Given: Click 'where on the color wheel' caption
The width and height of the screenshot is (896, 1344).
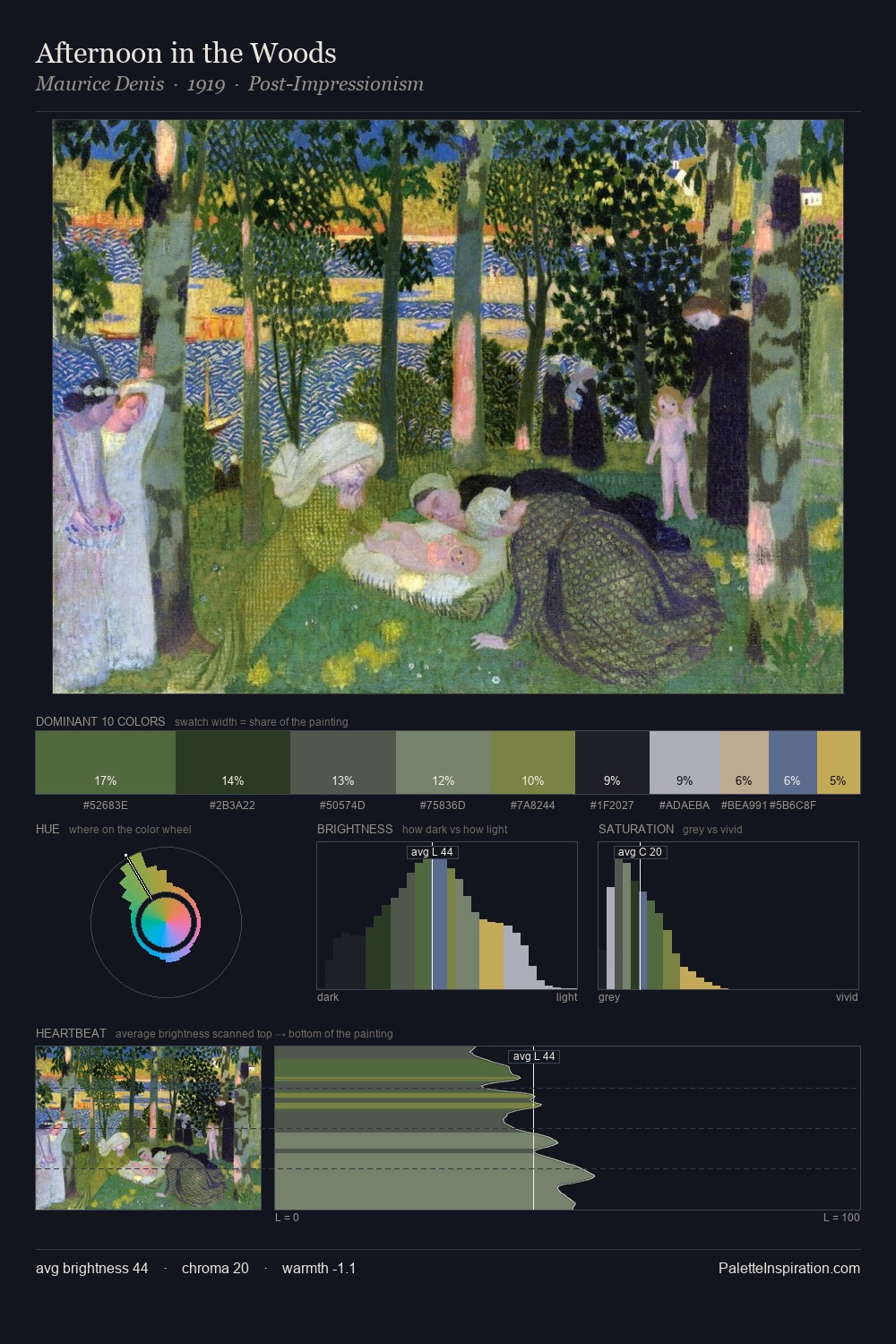Looking at the screenshot, I should point(130,830).
